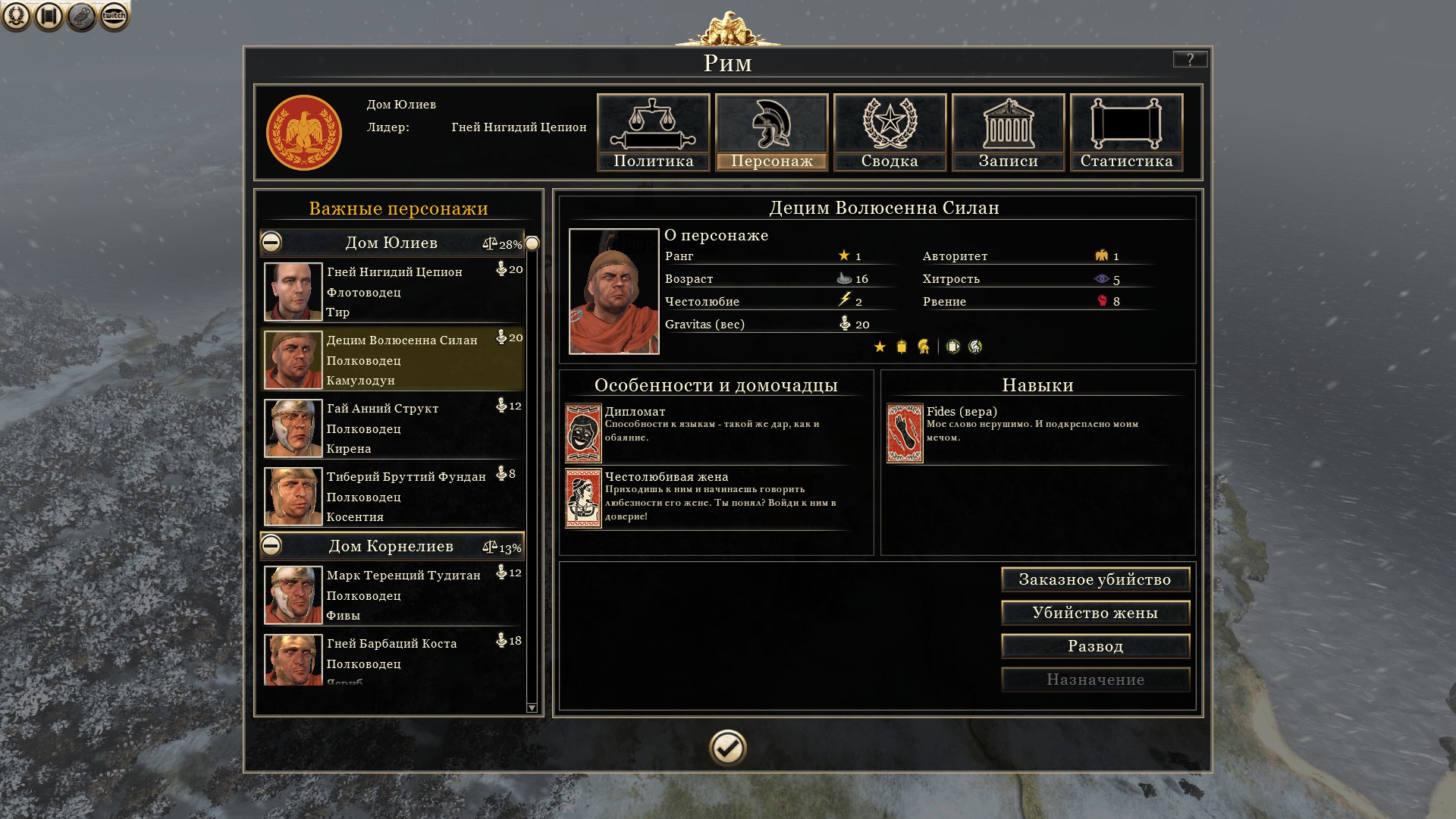1456x819 pixels.
Task: Confirm with the checkmark button at bottom
Action: point(728,748)
